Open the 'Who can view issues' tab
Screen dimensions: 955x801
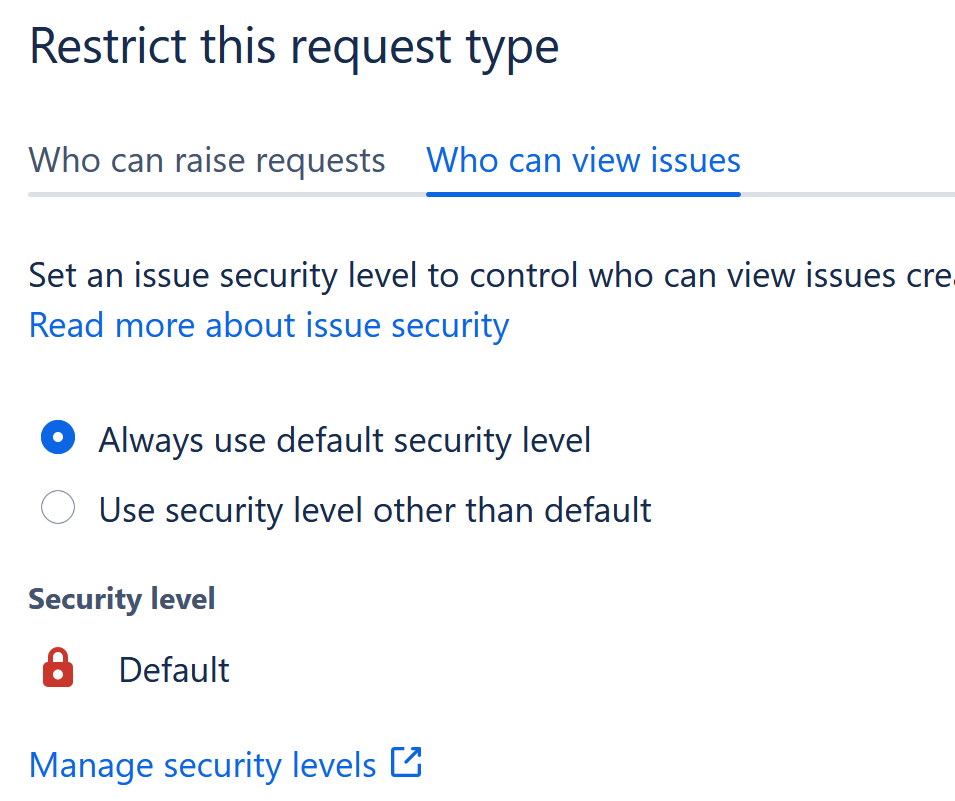point(583,160)
